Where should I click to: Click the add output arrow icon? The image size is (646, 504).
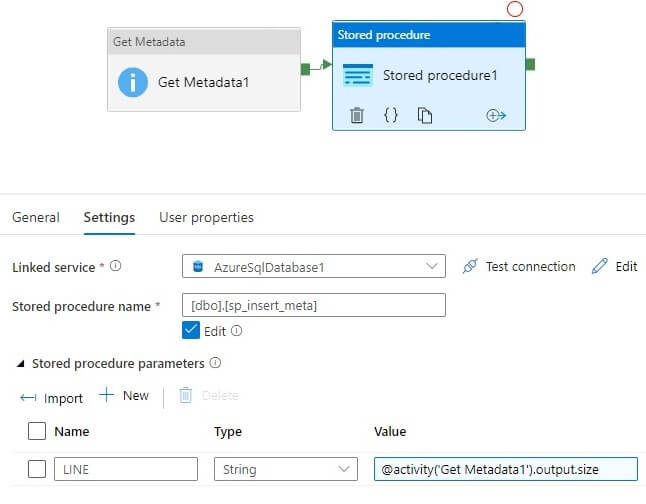[x=496, y=115]
